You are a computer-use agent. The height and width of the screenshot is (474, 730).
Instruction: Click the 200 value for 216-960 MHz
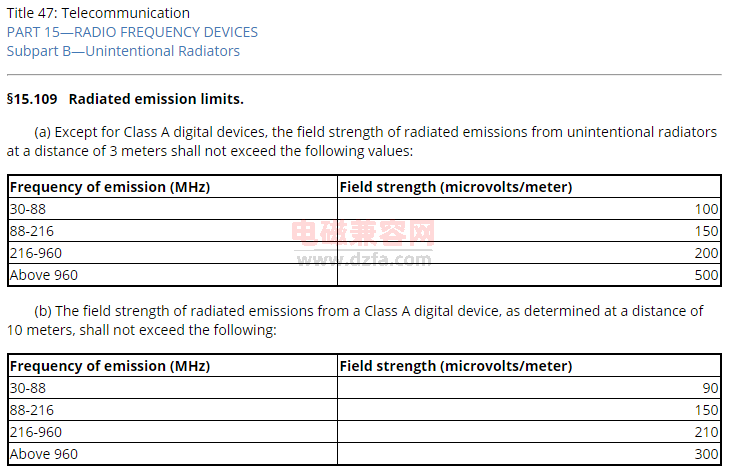point(706,253)
